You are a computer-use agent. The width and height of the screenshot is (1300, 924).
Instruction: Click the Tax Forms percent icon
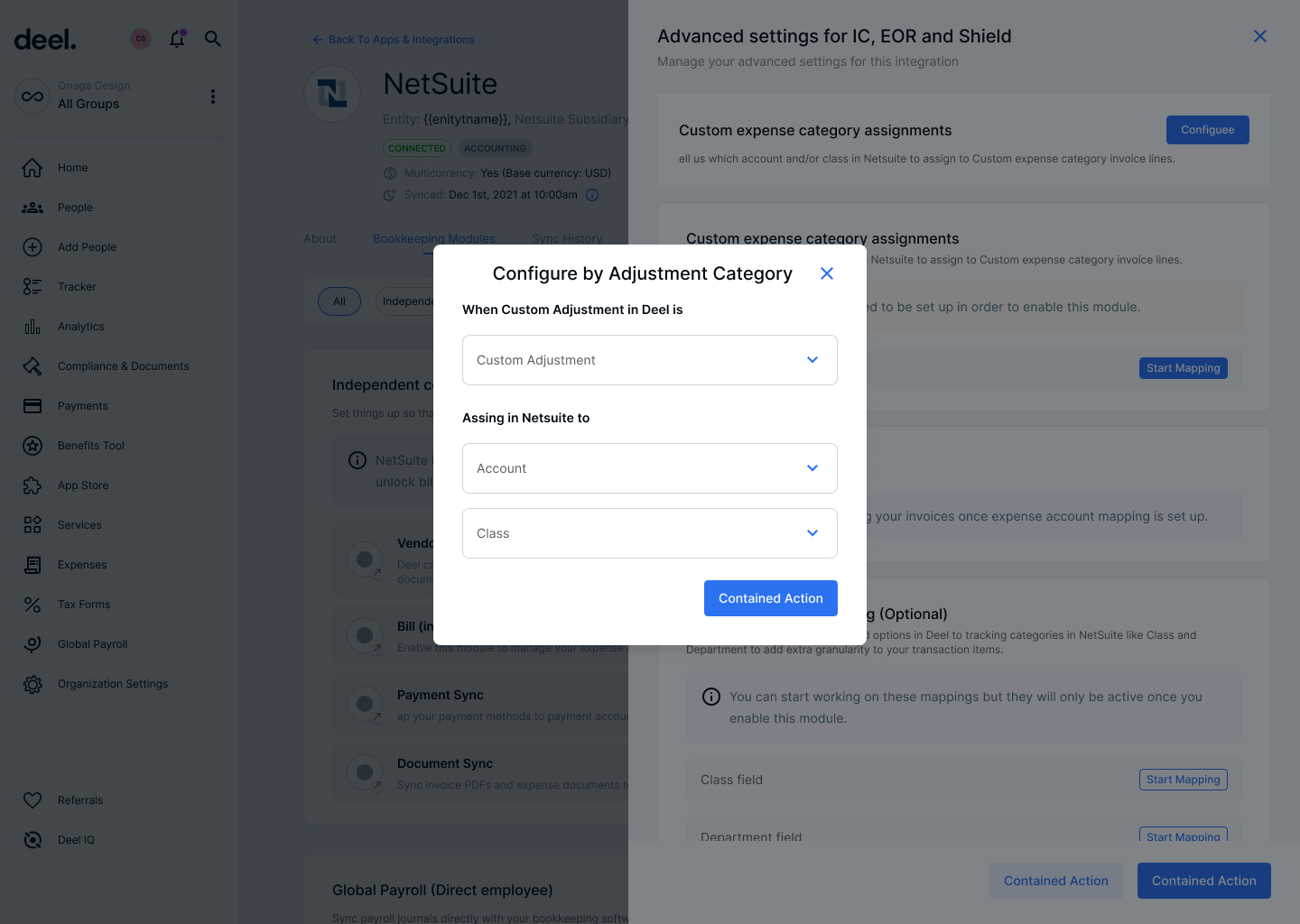pyautogui.click(x=32, y=605)
